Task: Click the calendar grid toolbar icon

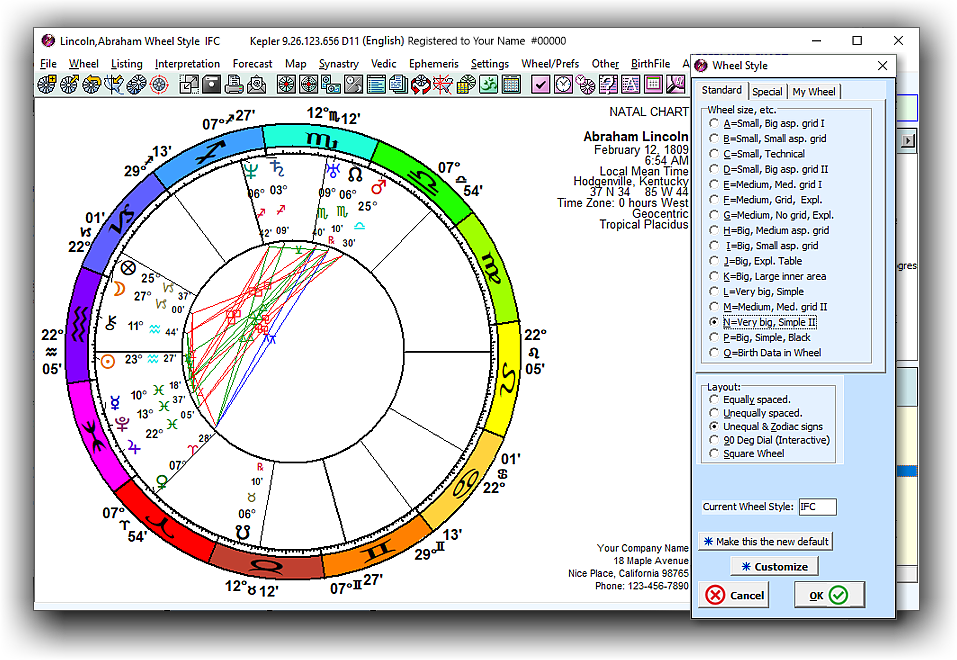Action: click(x=511, y=85)
